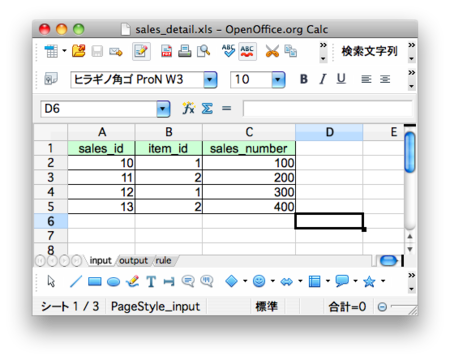450x360 pixels.
Task: Click the Spellcheck ABC checkmark icon
Action: 229,51
